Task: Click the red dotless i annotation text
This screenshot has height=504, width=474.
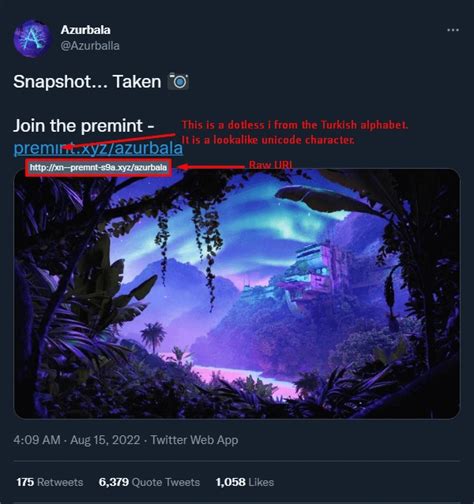Action: [295, 125]
